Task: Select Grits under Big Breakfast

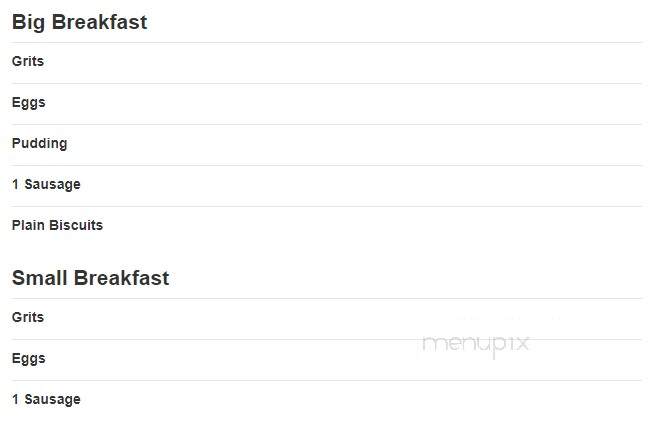Action: pos(28,61)
